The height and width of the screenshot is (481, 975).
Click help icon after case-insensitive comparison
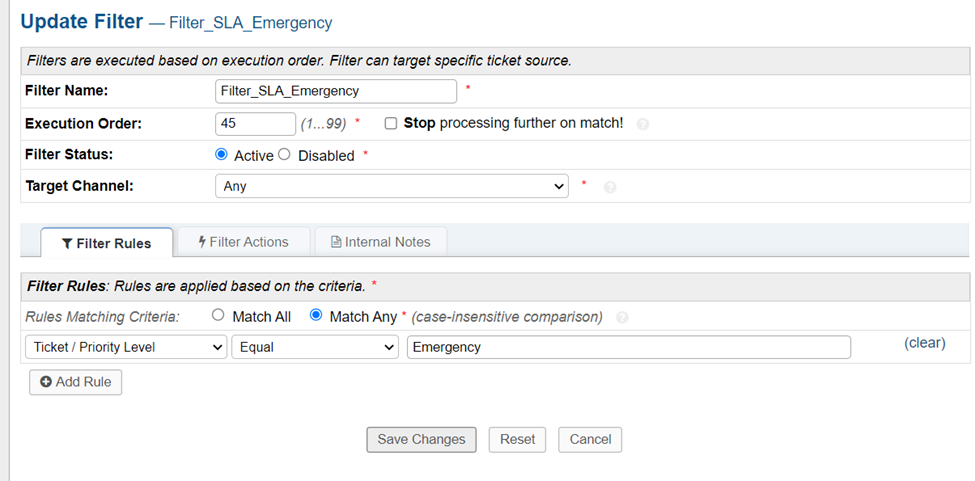tap(623, 318)
